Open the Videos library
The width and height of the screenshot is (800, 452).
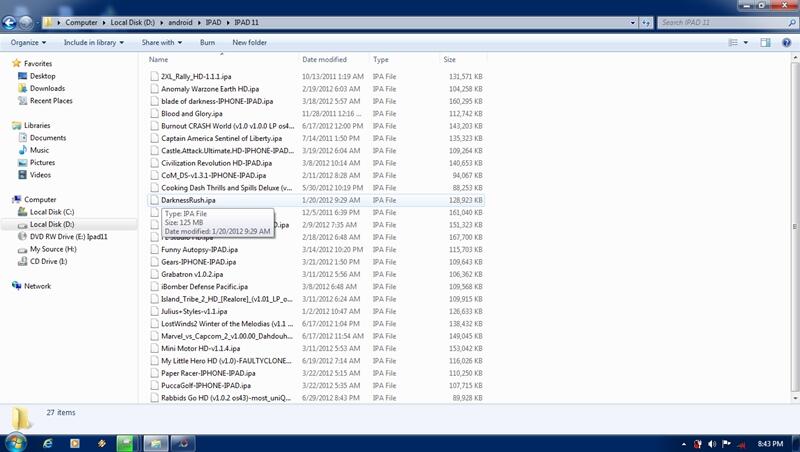pyautogui.click(x=40, y=174)
